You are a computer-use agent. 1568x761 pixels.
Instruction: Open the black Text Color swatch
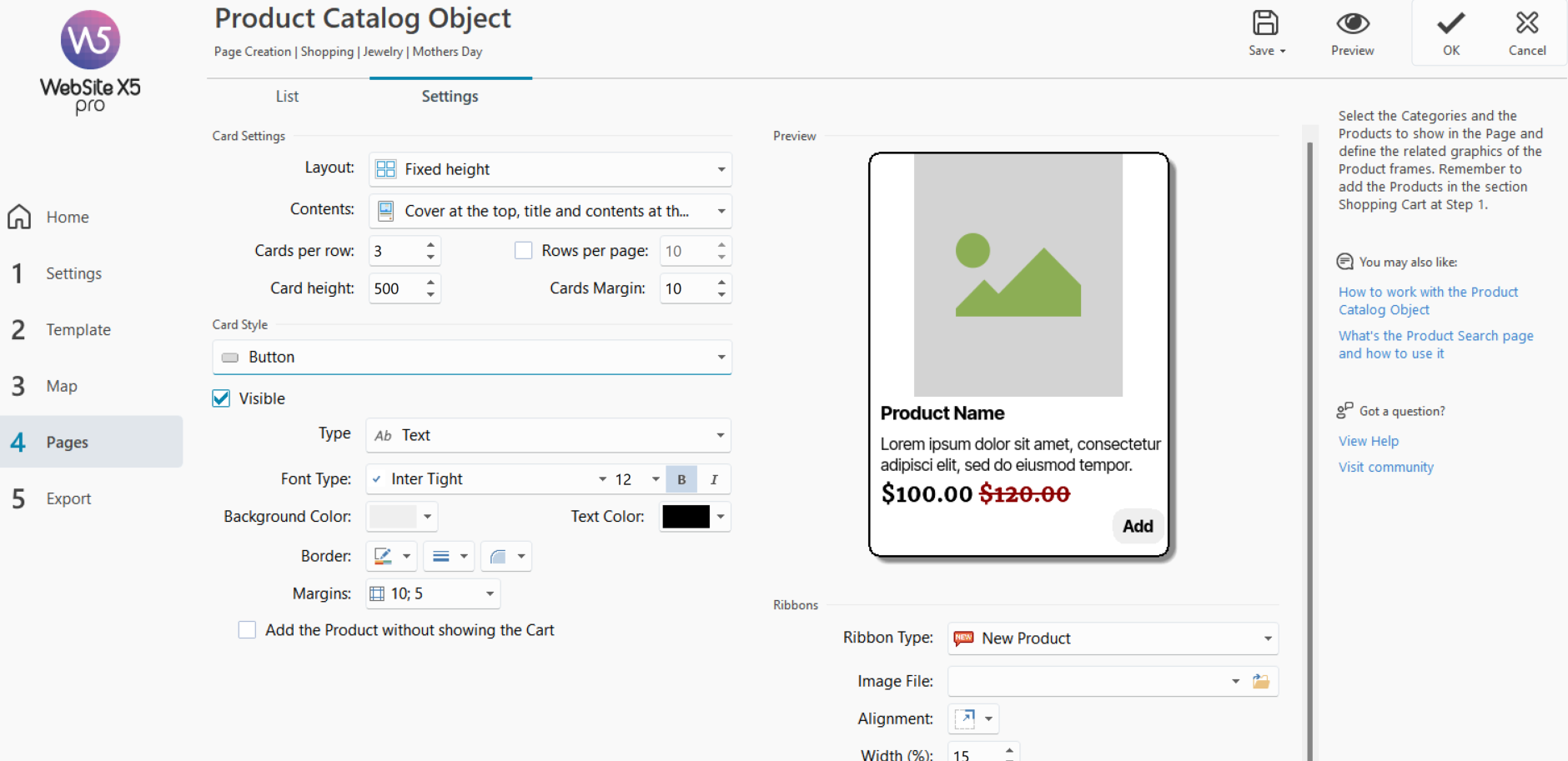686,517
